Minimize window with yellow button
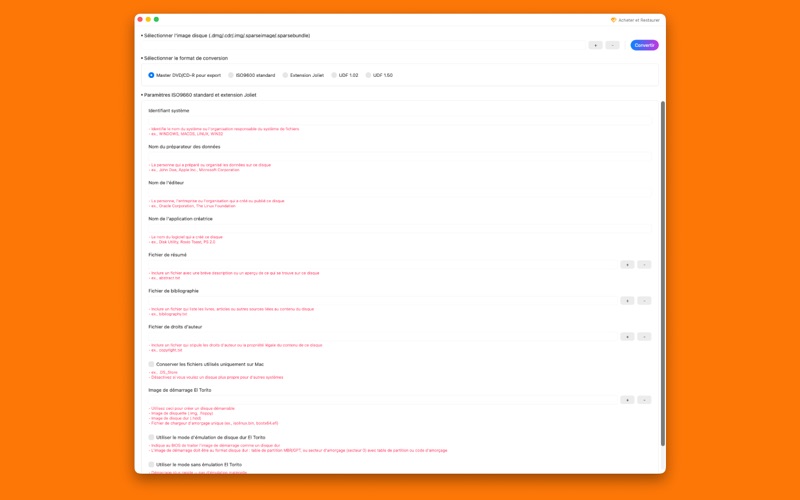 pyautogui.click(x=148, y=19)
